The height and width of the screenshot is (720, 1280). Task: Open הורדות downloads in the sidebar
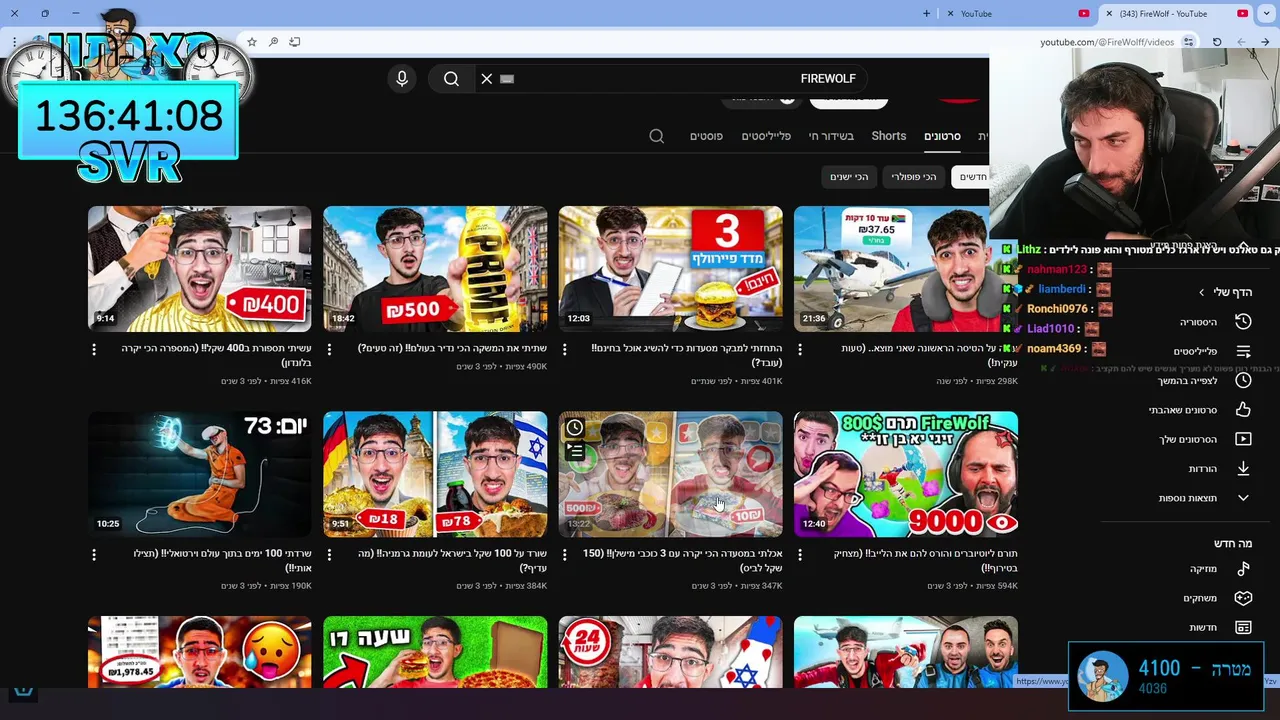pos(1220,468)
